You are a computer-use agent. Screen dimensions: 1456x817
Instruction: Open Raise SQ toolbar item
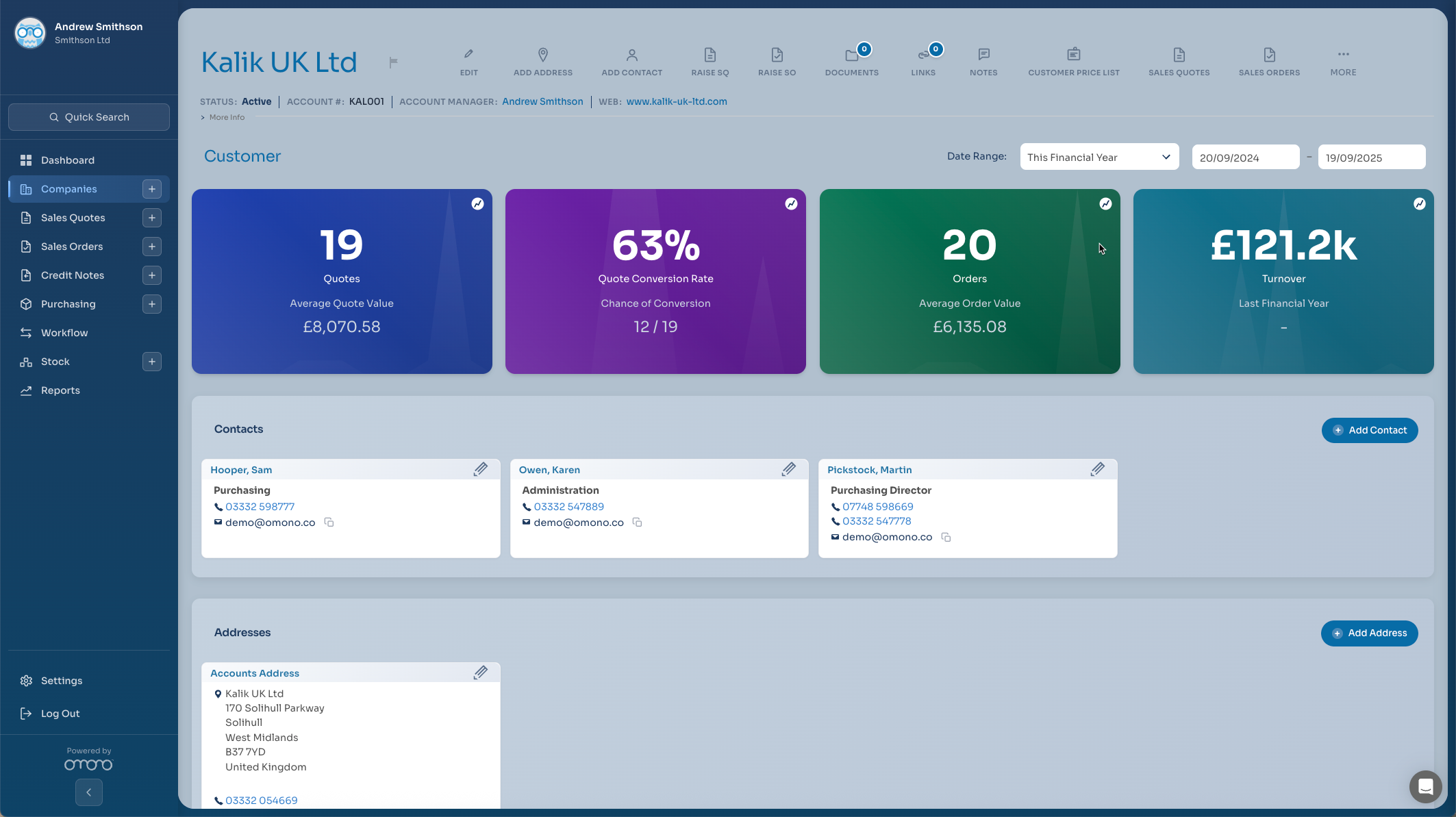(710, 62)
